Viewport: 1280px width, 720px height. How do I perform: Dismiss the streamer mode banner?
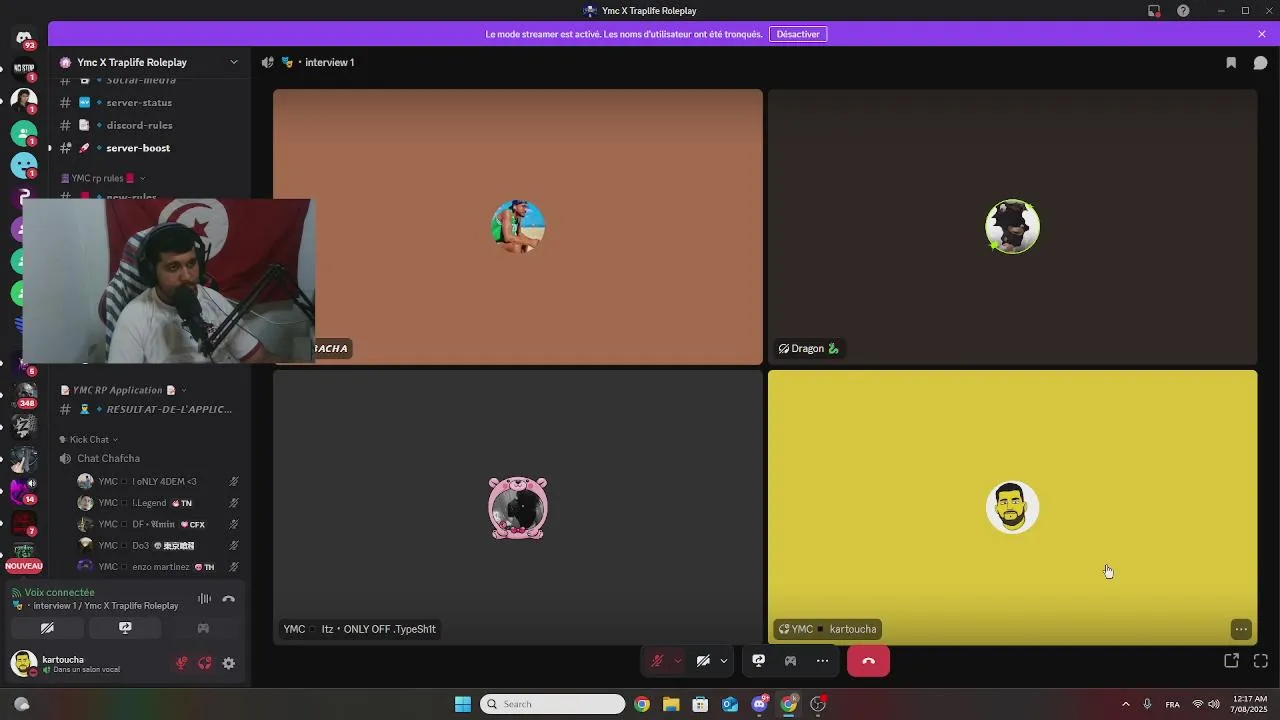[x=1262, y=34]
